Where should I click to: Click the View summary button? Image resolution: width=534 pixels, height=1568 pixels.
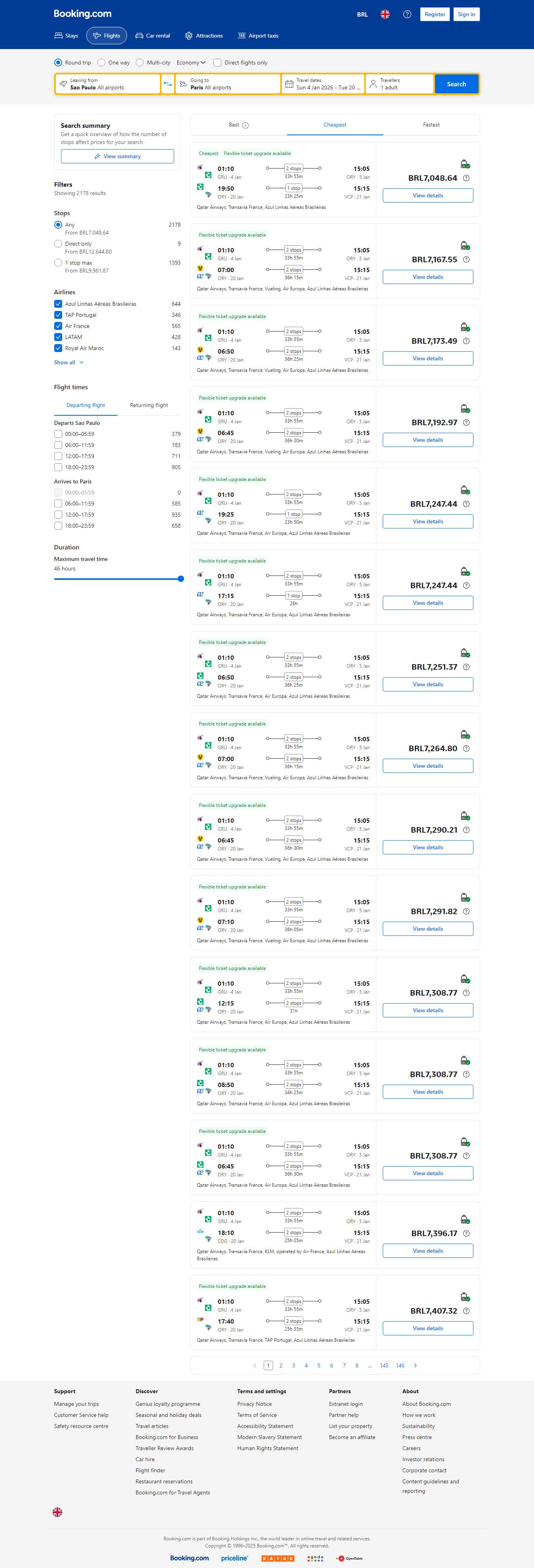pyautogui.click(x=117, y=156)
